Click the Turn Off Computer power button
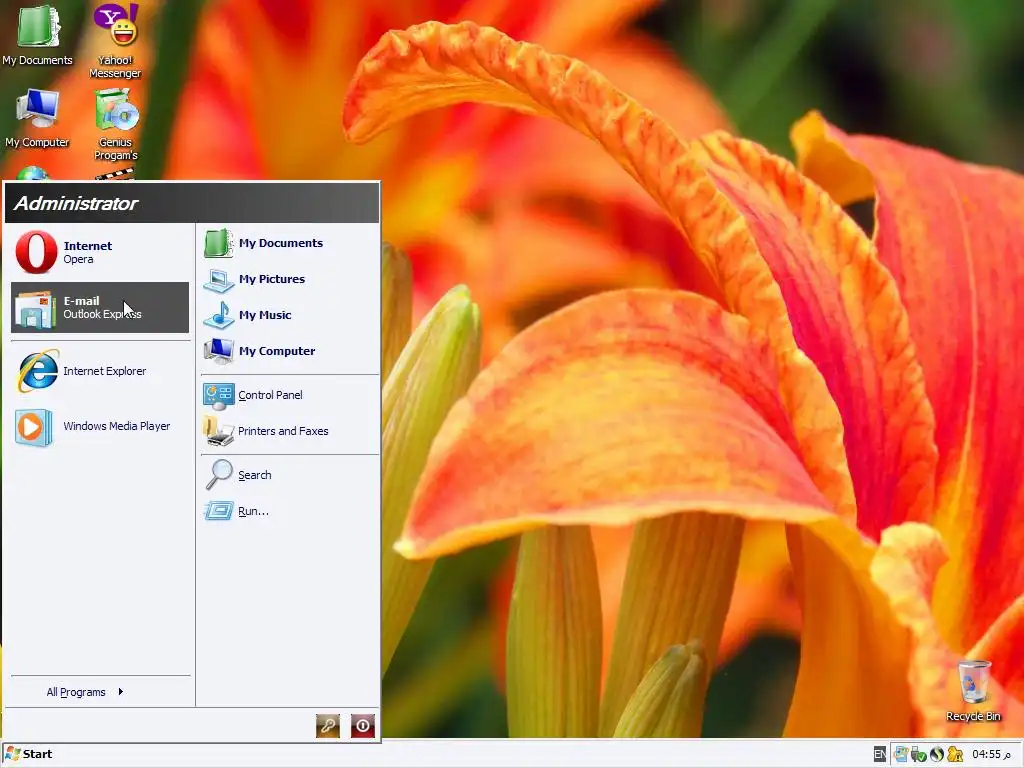The height and width of the screenshot is (768, 1024). (x=363, y=726)
